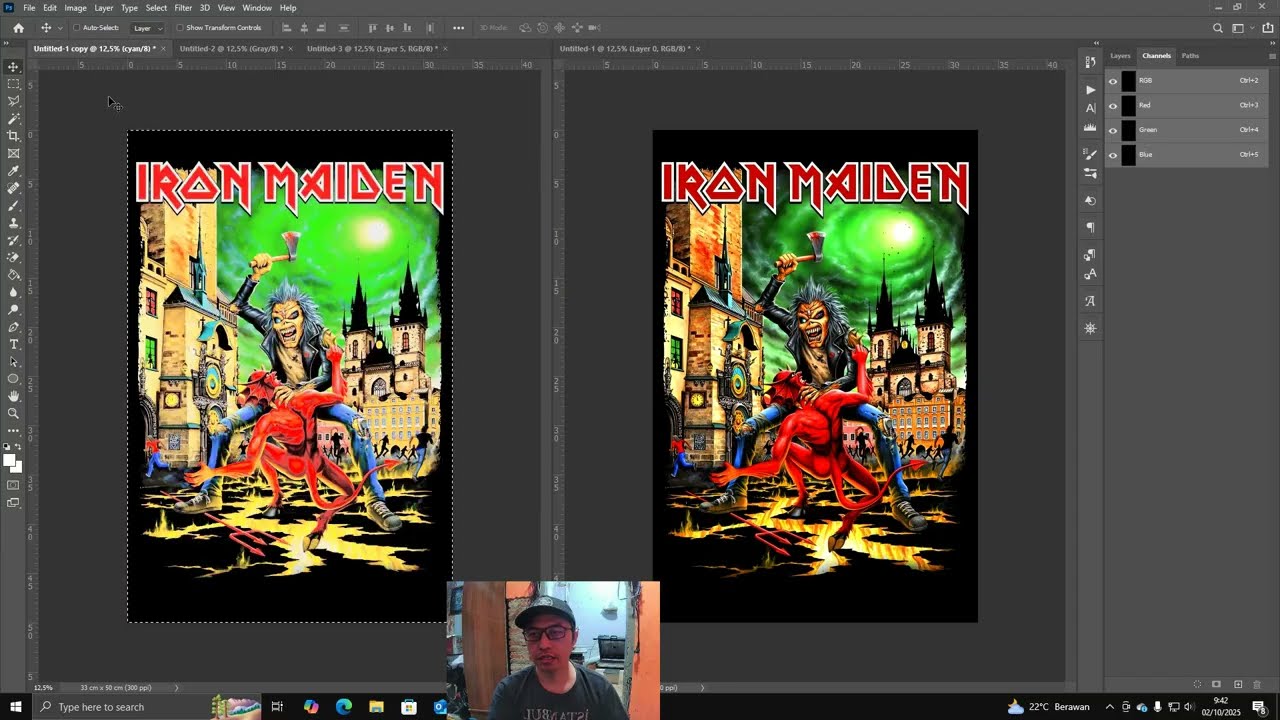
Task: Open the Paragraph panel icon
Action: pyautogui.click(x=1090, y=228)
